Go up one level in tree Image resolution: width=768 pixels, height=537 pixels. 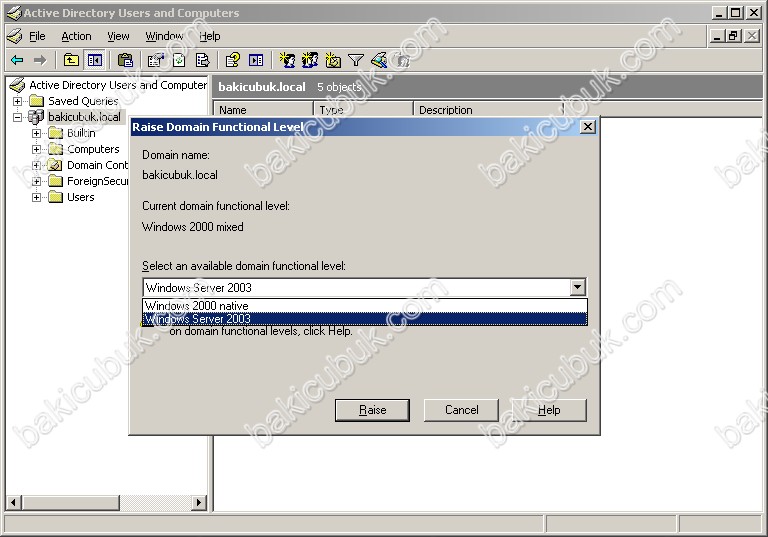[72, 60]
